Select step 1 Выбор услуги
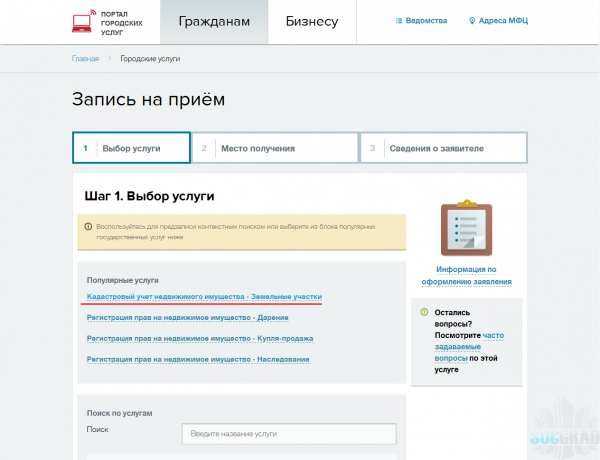This screenshot has width=600, height=460. pyautogui.click(x=131, y=148)
